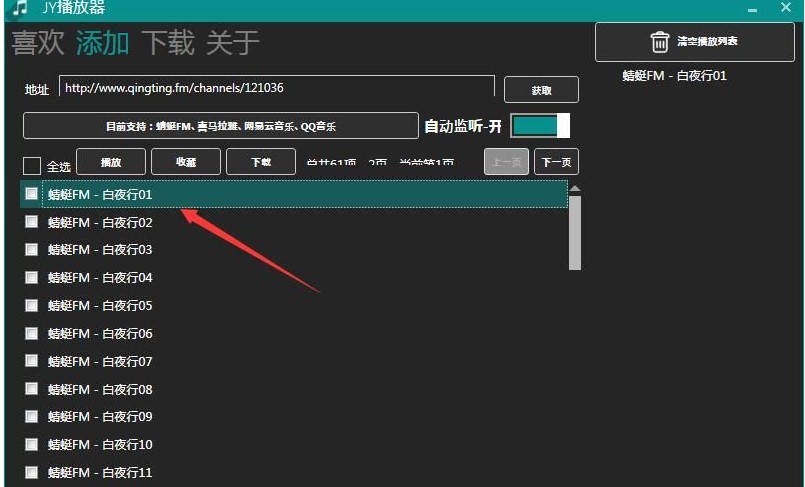Open the 关于 tab
Screen dimensions: 805x487
click(x=232, y=42)
